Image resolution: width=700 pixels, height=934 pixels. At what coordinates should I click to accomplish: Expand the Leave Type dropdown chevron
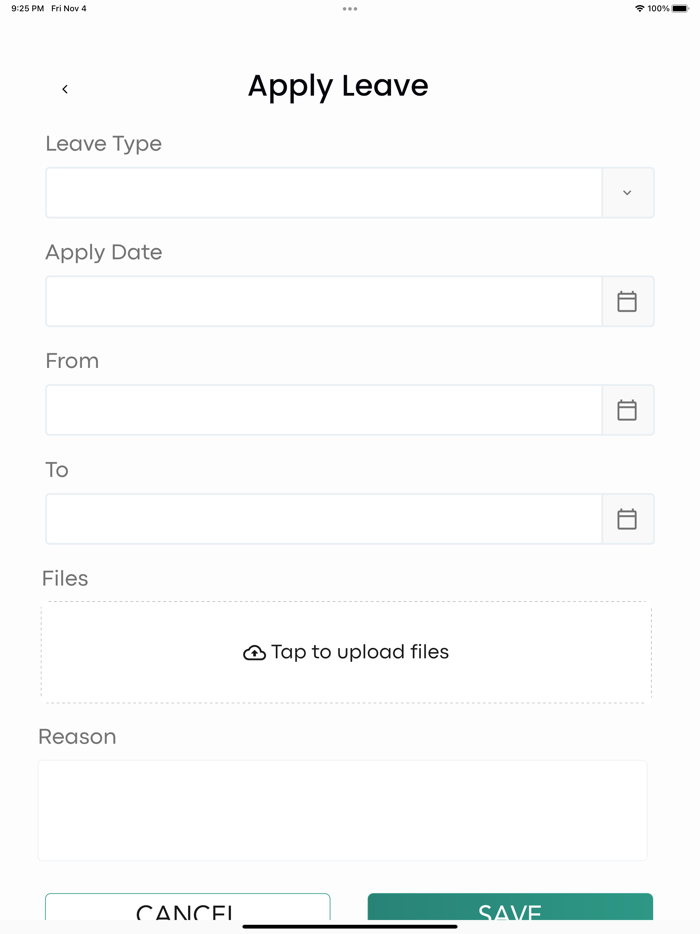pyautogui.click(x=627, y=193)
